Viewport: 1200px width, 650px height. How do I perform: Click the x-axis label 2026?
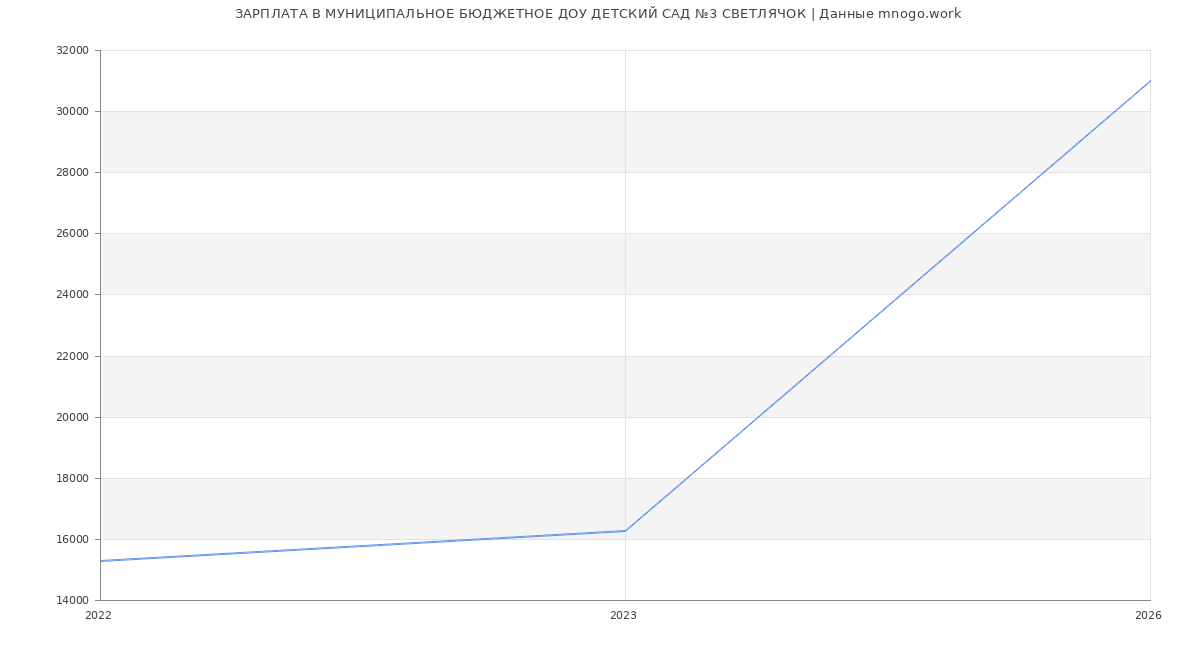(x=1148, y=615)
